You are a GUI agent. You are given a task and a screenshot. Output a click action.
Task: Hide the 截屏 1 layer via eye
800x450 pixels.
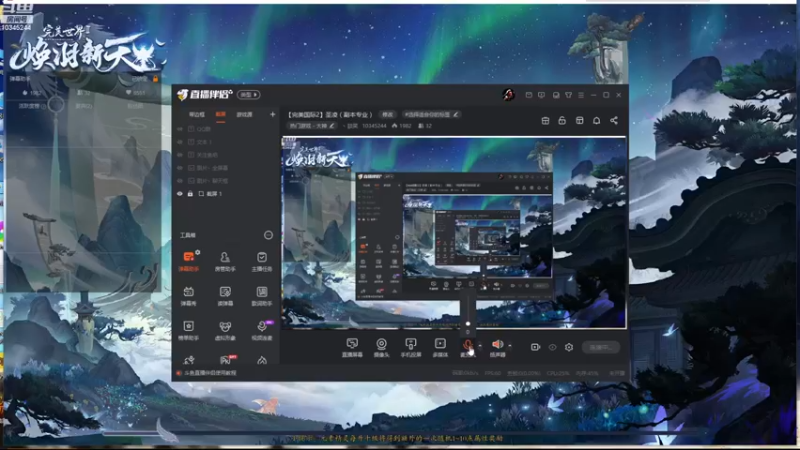point(180,194)
